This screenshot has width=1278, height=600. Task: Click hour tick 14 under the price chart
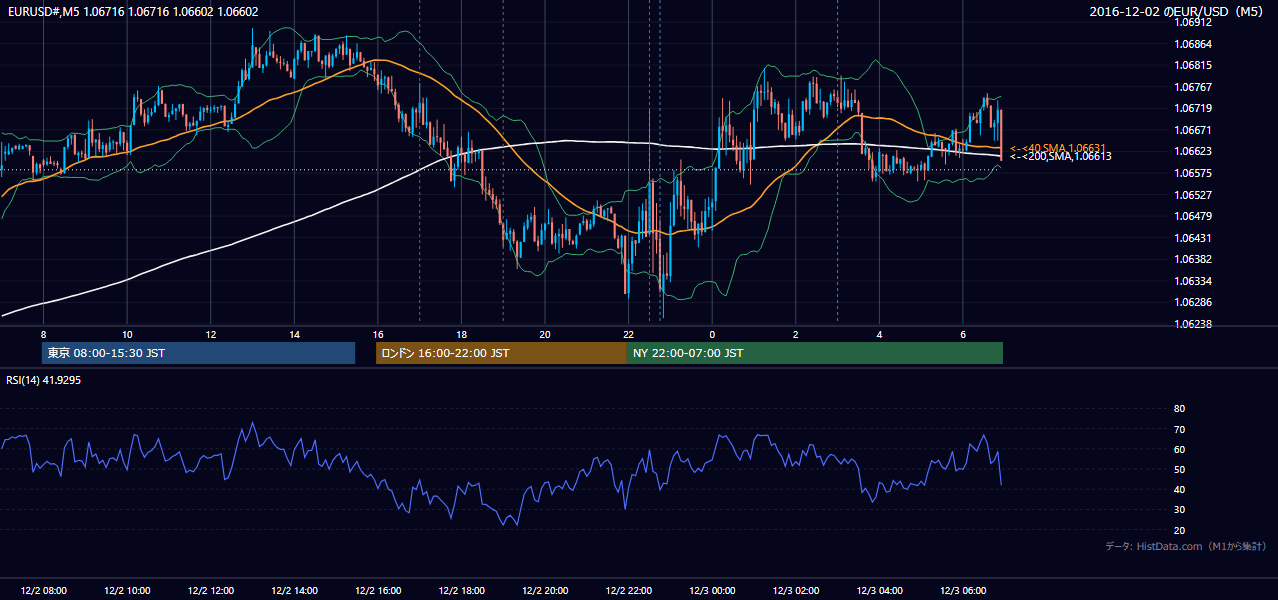(x=294, y=334)
